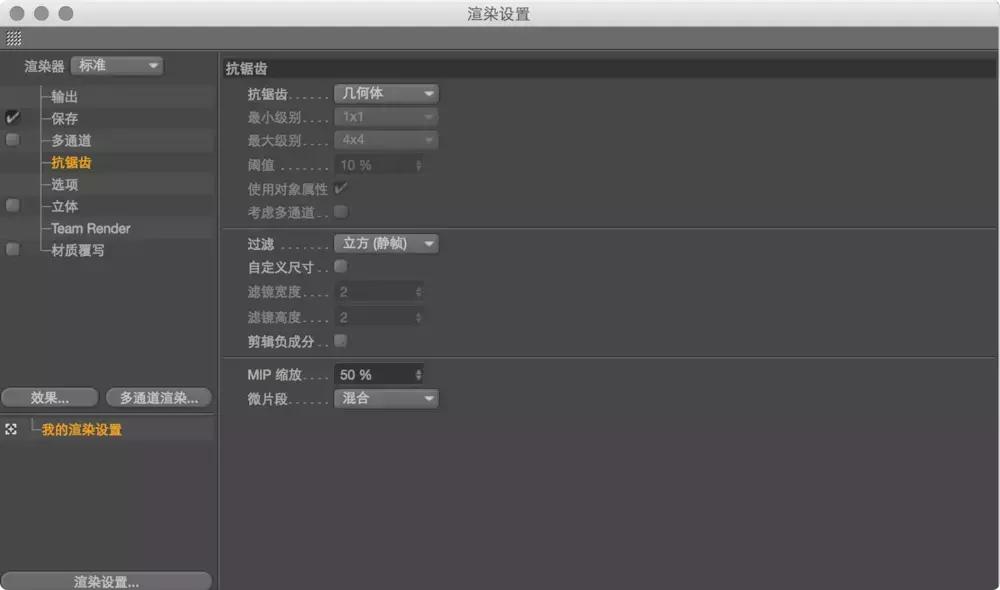The width and height of the screenshot is (1000, 590).
Task: Open the 渲染器 standard dropdown
Action: pyautogui.click(x=117, y=65)
